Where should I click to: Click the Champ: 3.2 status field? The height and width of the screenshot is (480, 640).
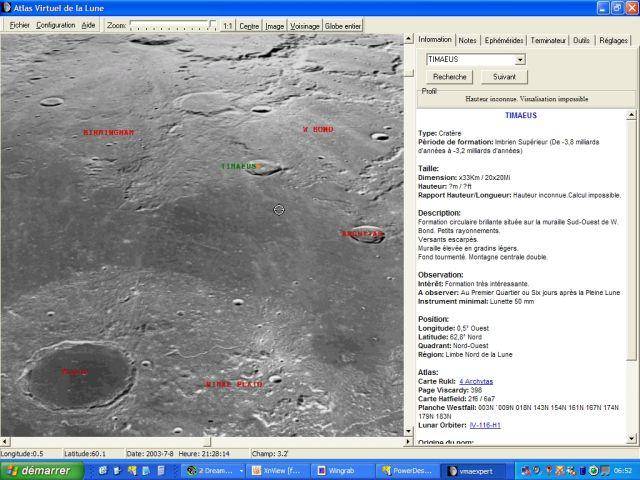(x=270, y=453)
